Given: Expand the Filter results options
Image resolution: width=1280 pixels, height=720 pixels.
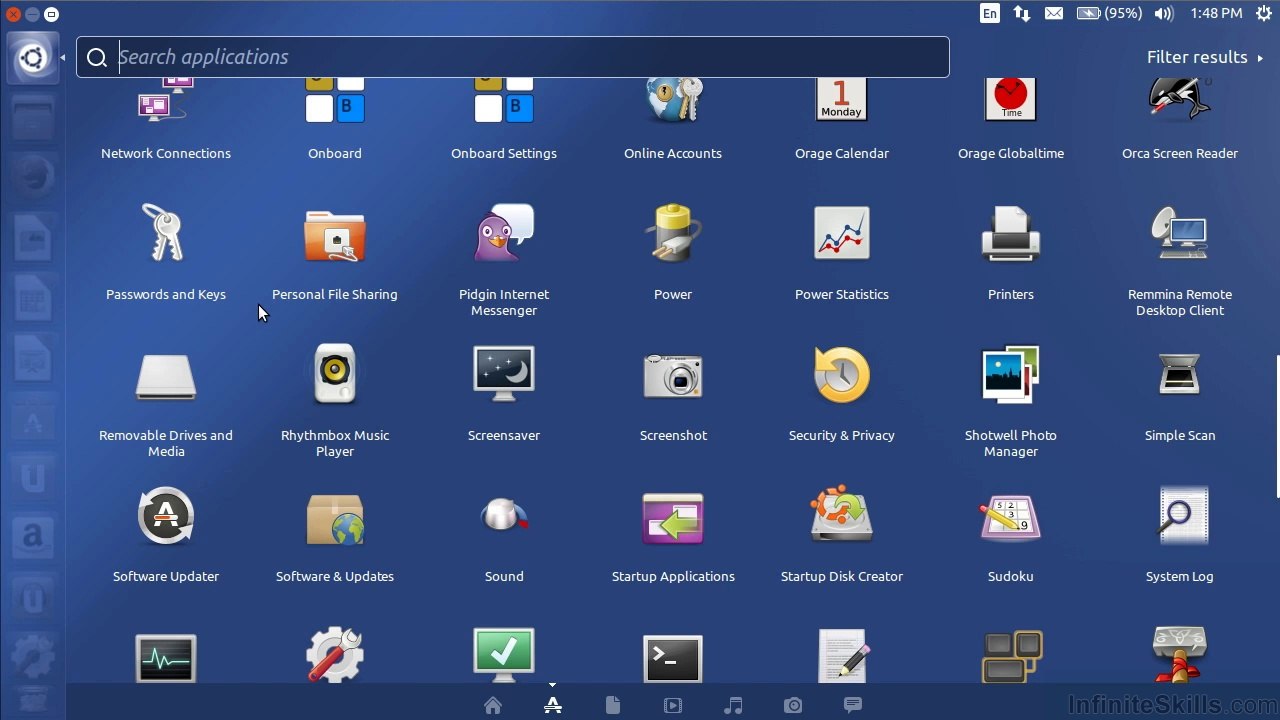Looking at the screenshot, I should tap(1205, 57).
